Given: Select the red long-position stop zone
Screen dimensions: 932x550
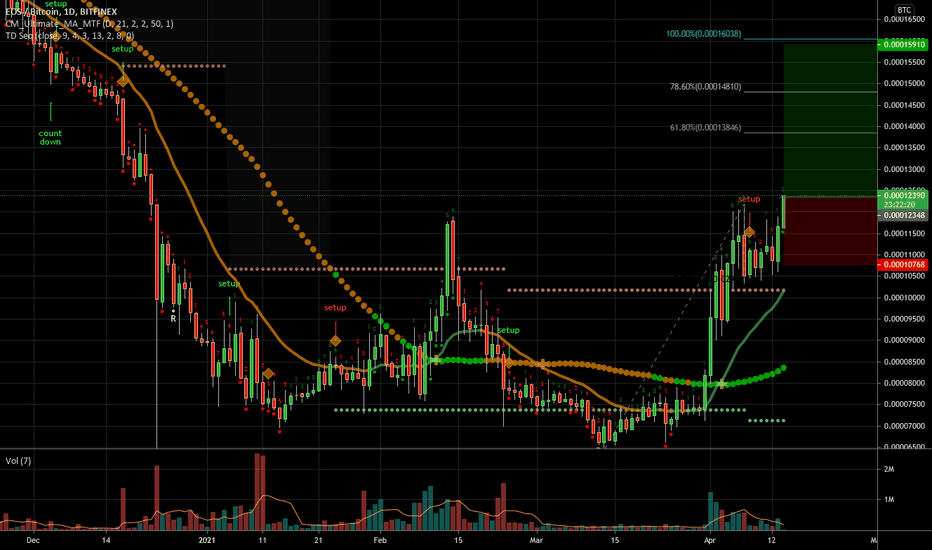Looking at the screenshot, I should click(830, 231).
